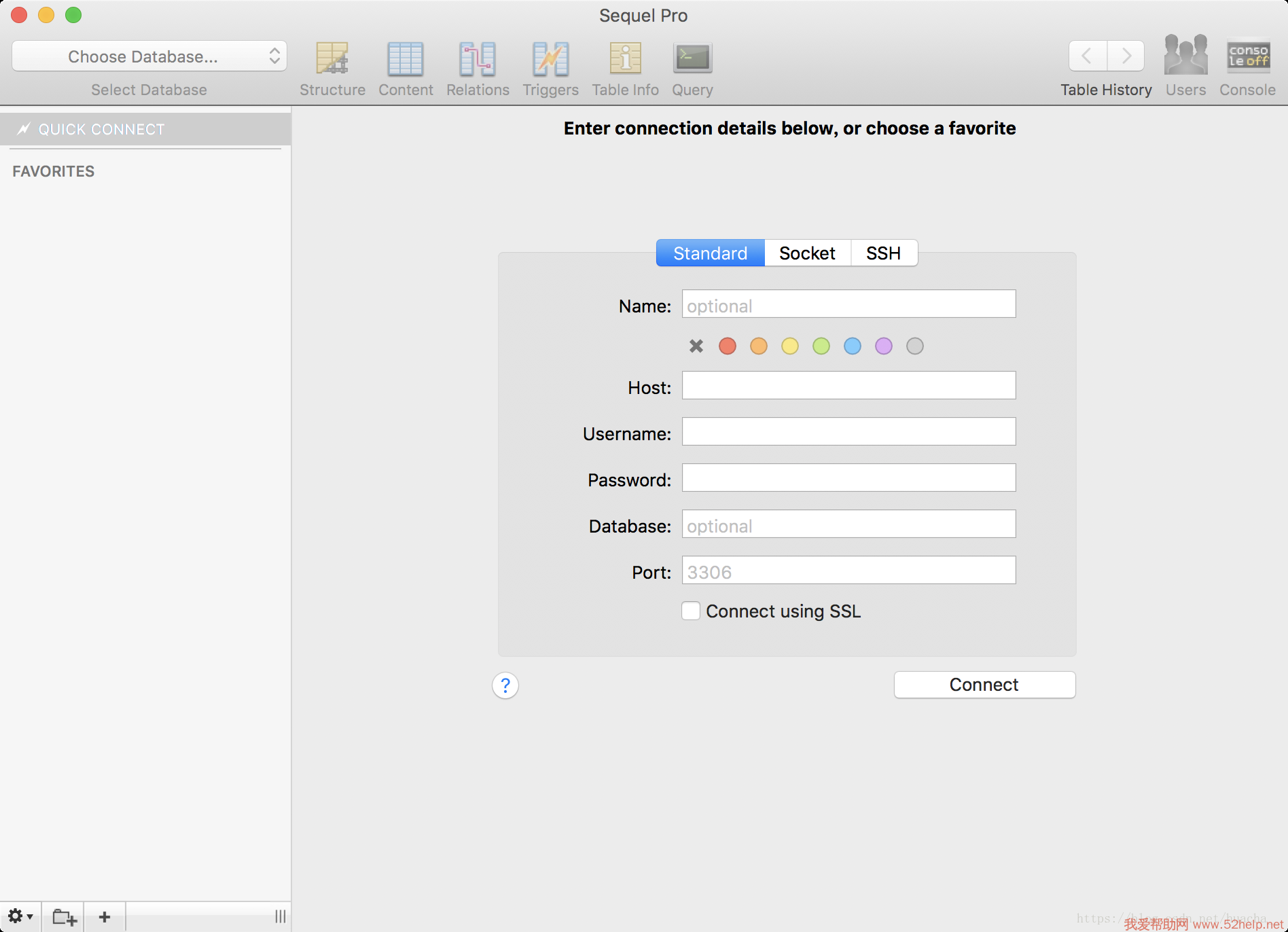Pick the red connection color swatch
The width and height of the screenshot is (1288, 932).
[728, 346]
